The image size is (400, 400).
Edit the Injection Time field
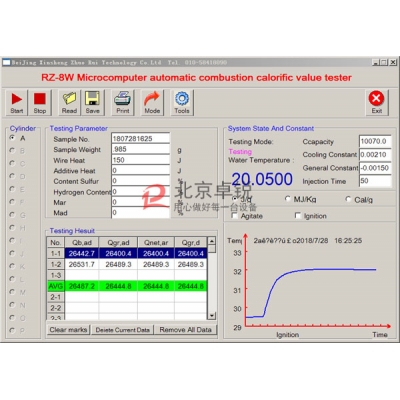pos(375,181)
